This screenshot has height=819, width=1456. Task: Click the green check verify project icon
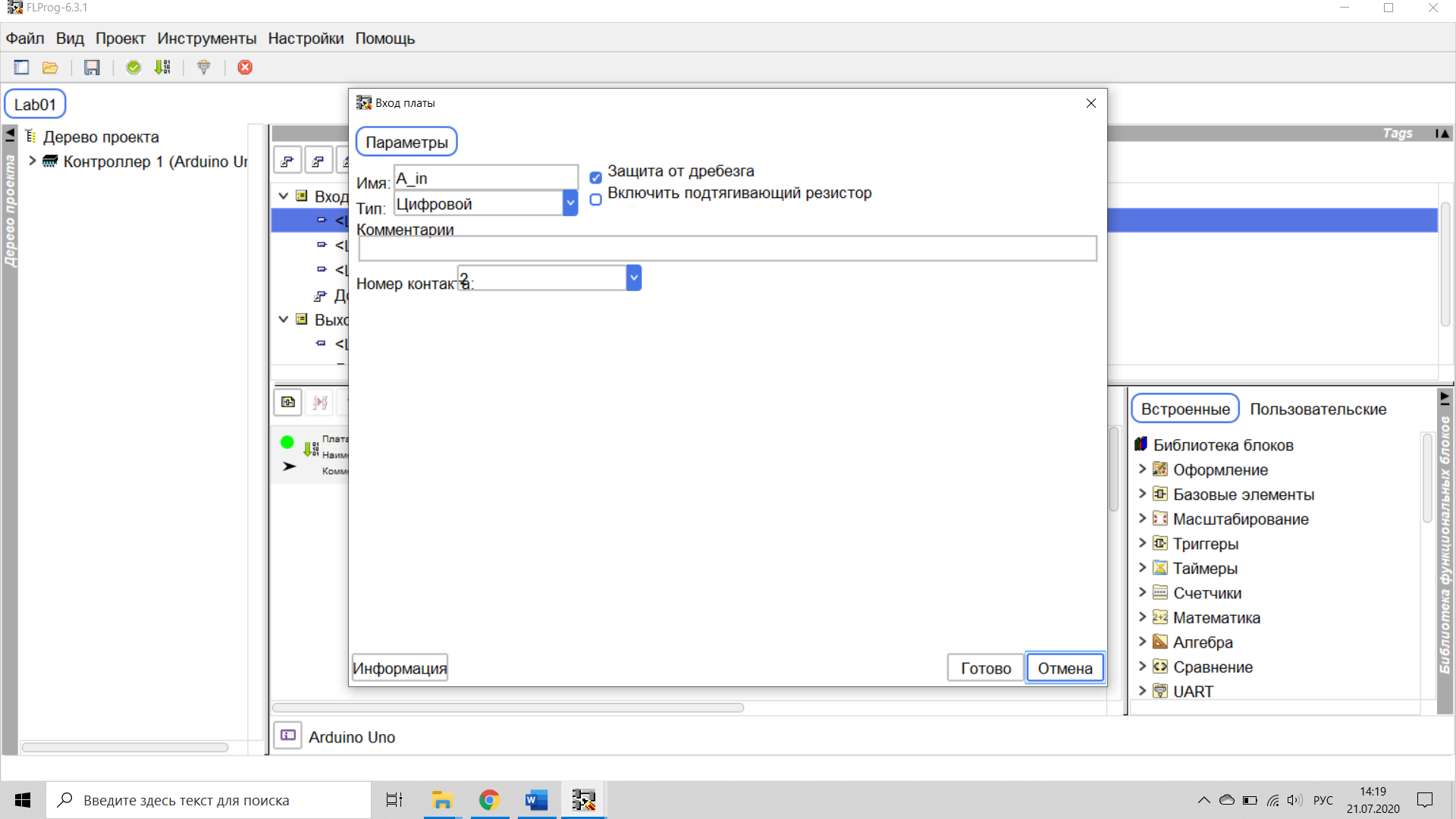133,67
